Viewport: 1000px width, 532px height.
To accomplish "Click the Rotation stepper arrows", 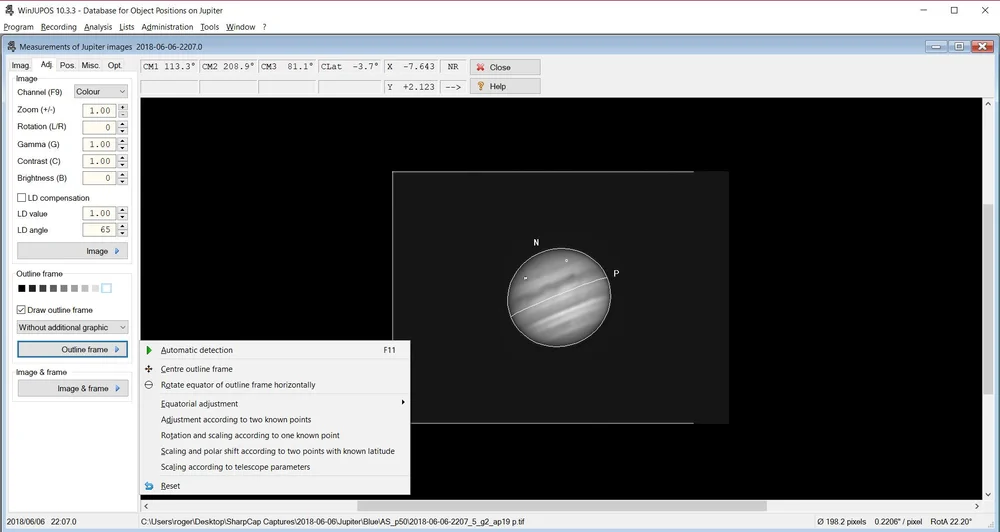I will point(122,128).
